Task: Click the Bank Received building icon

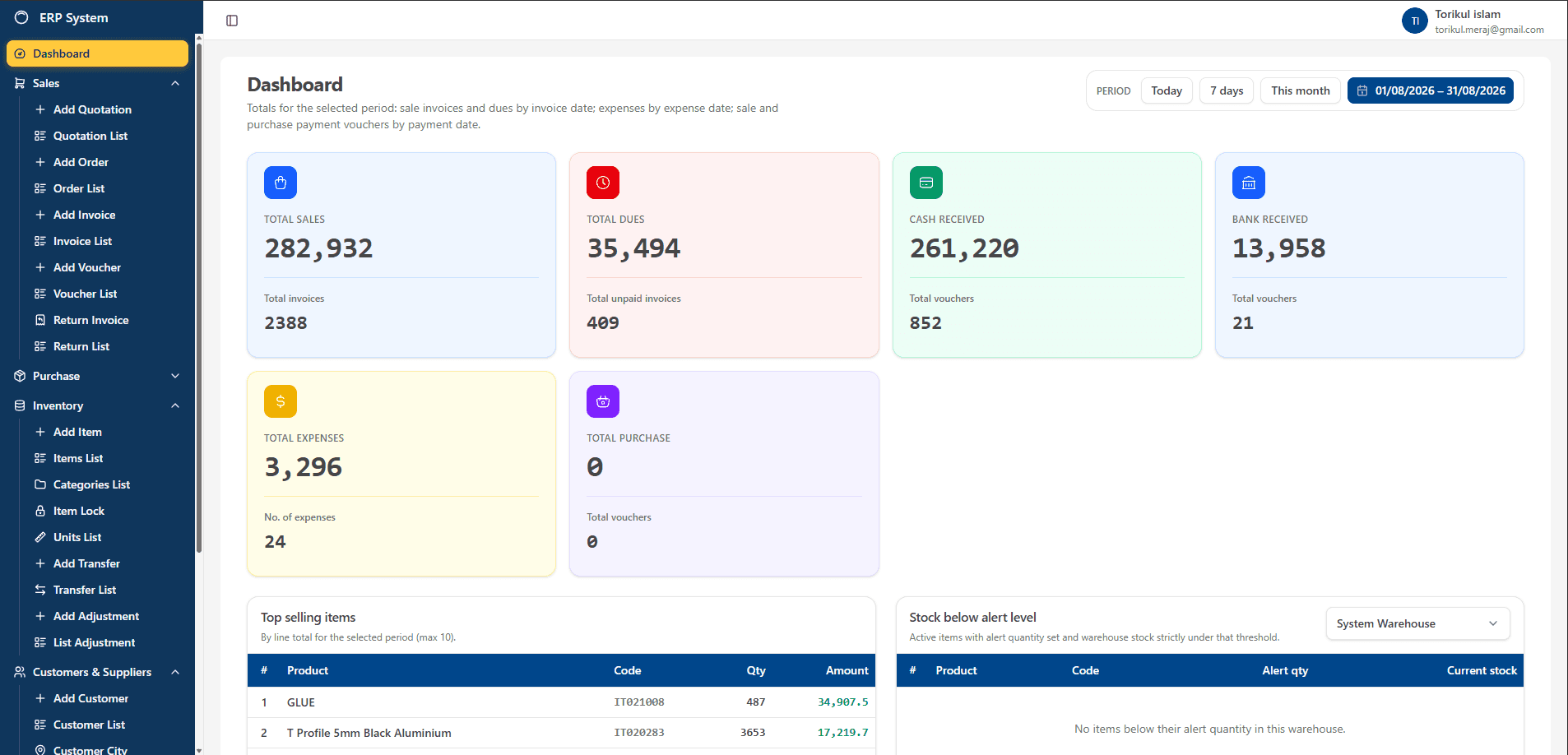Action: coord(1249,183)
